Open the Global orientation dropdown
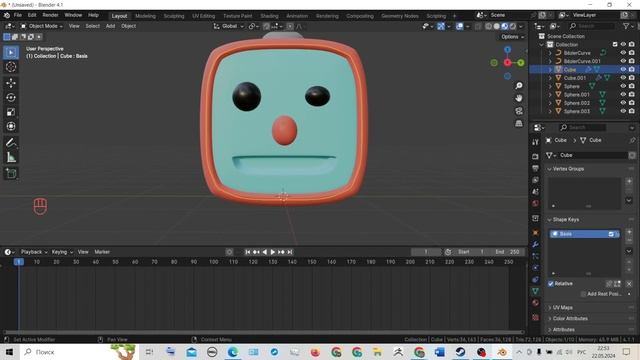The image size is (640, 360). point(229,26)
